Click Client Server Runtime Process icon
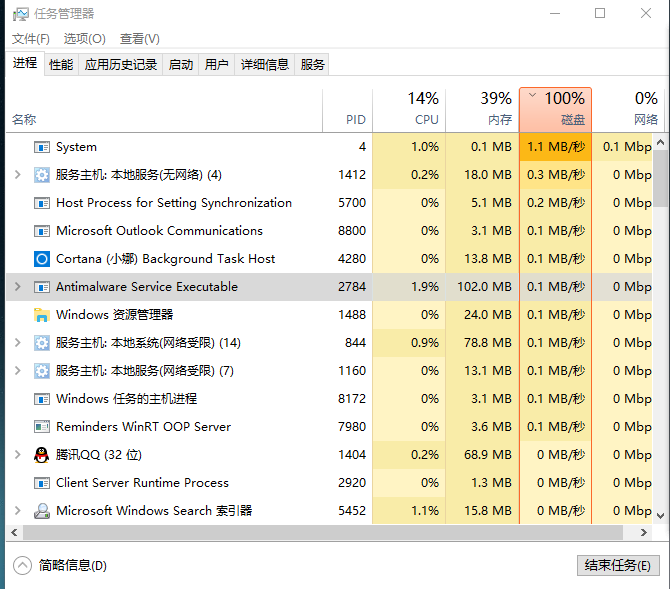Image resolution: width=670 pixels, height=589 pixels. 41,483
